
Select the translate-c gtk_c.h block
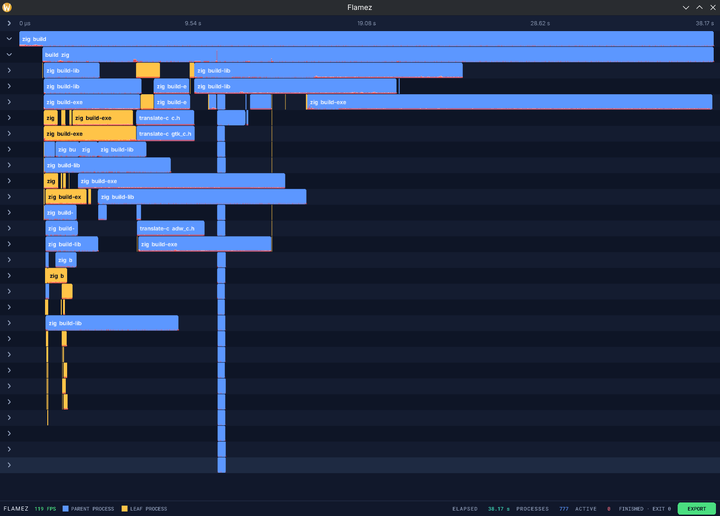pyautogui.click(x=165, y=134)
